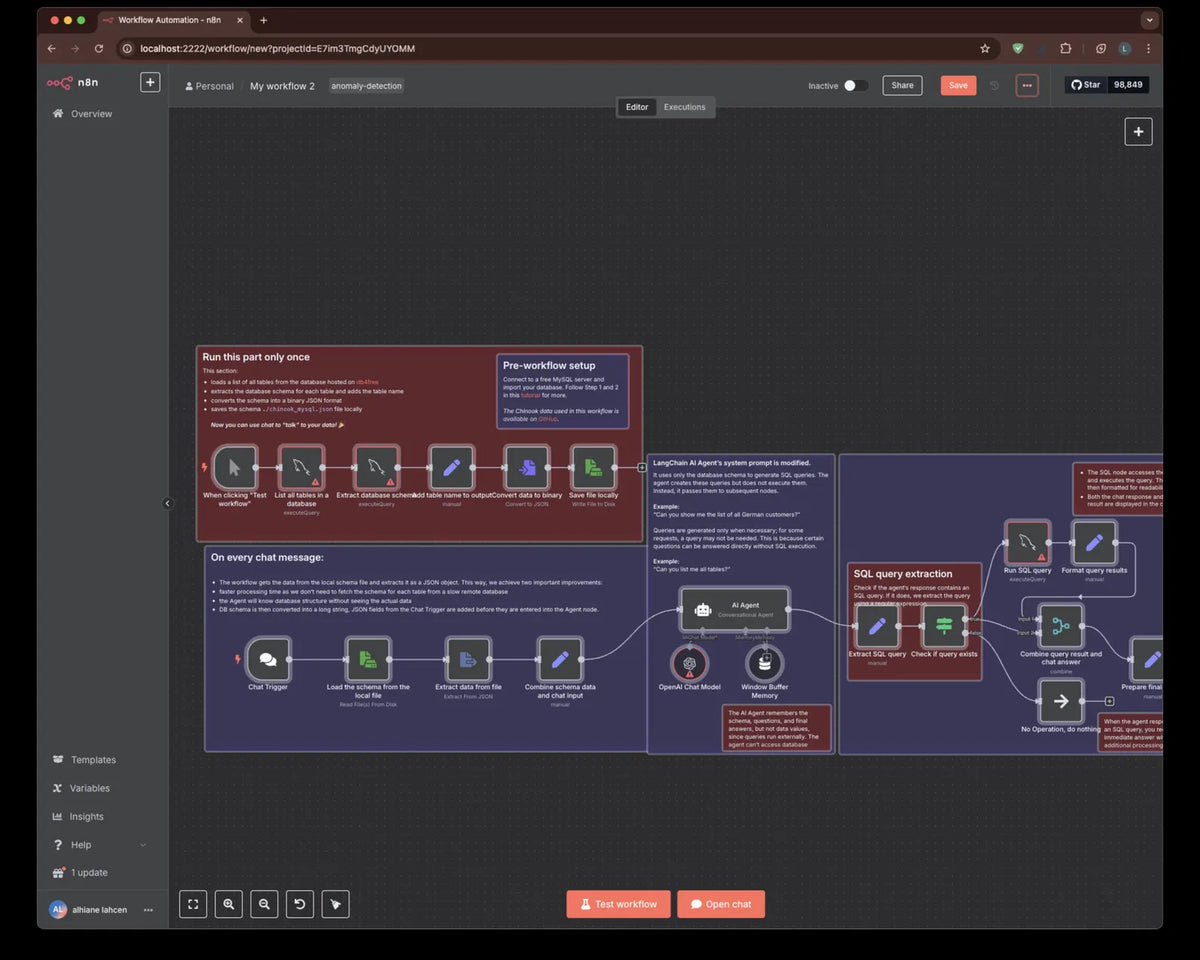
Task: Click the 'tutorial' link in Pre-workflow setup note
Action: (530, 395)
